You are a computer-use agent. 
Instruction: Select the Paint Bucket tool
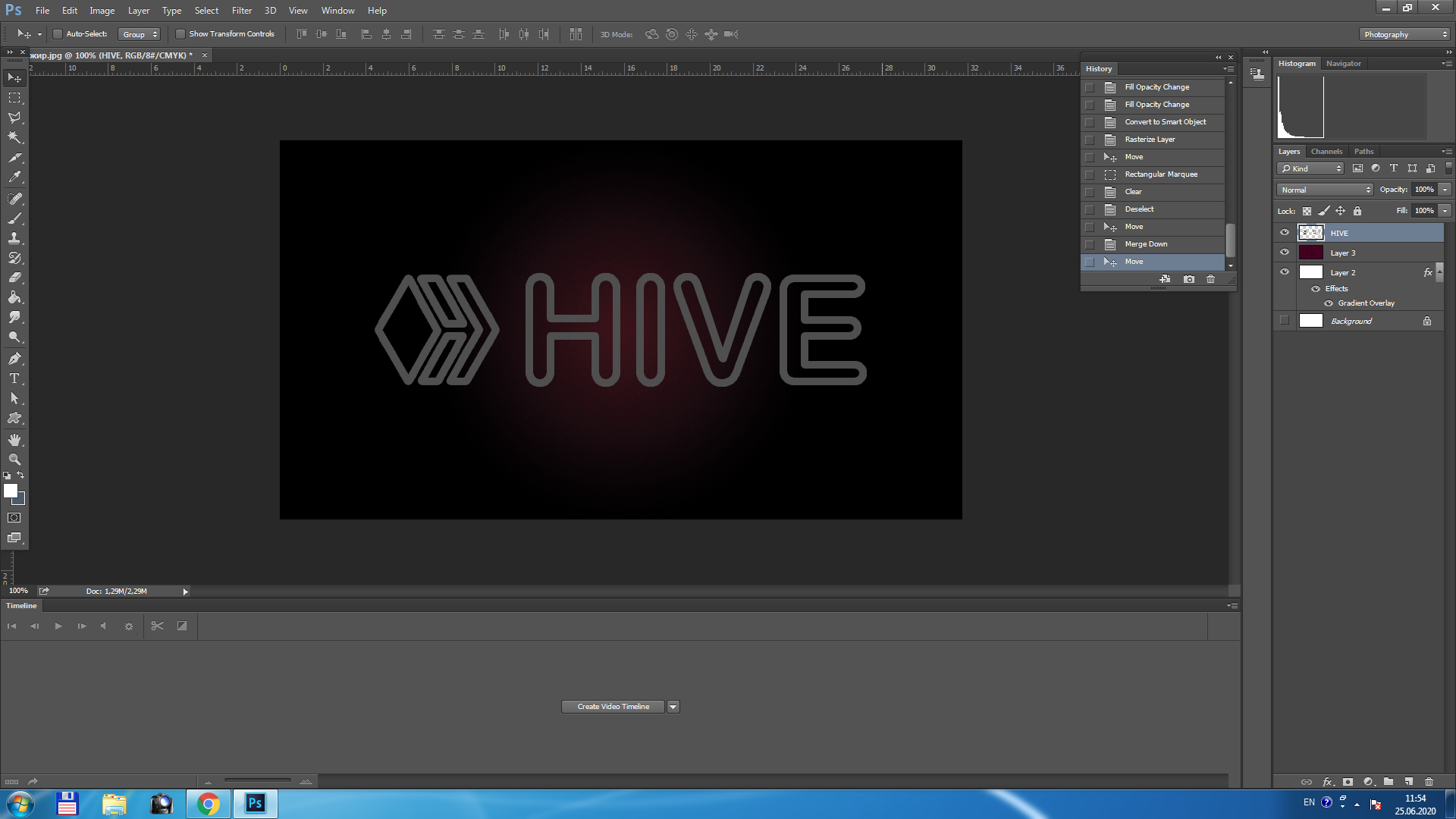[x=14, y=297]
